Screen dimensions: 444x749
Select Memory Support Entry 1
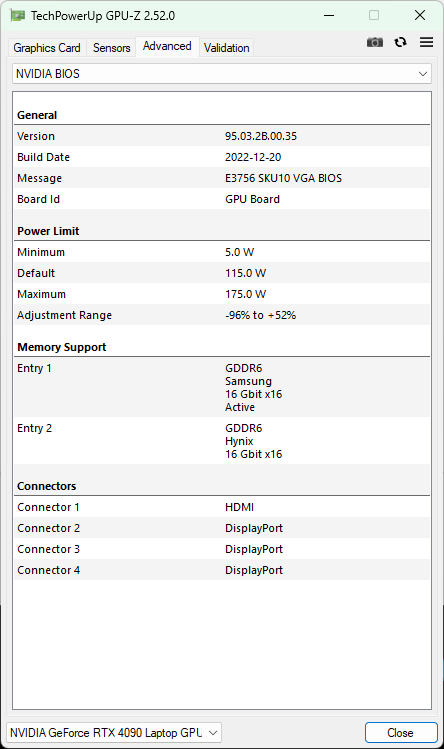click(x=222, y=387)
